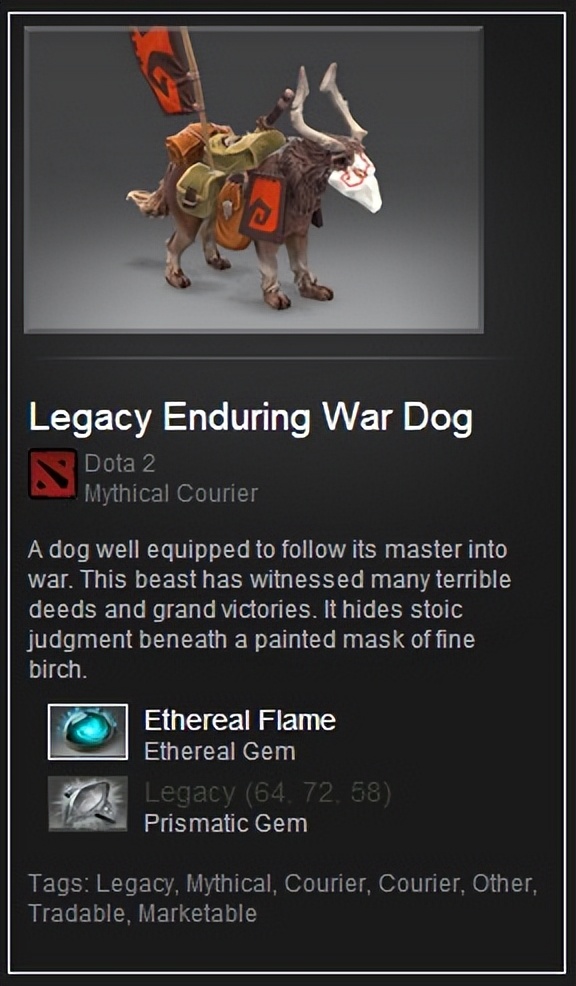576x986 pixels.
Task: Click the white birch mask on the dog
Action: coord(355,180)
